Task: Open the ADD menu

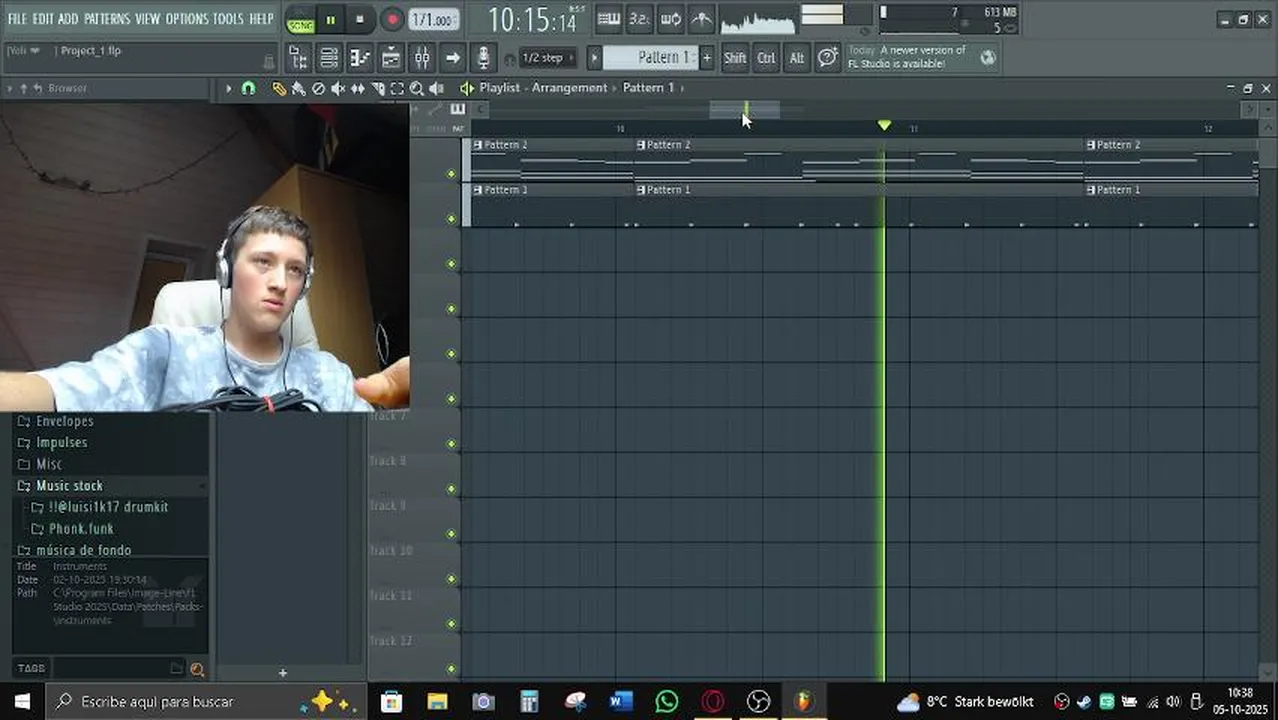Action: click(68, 19)
